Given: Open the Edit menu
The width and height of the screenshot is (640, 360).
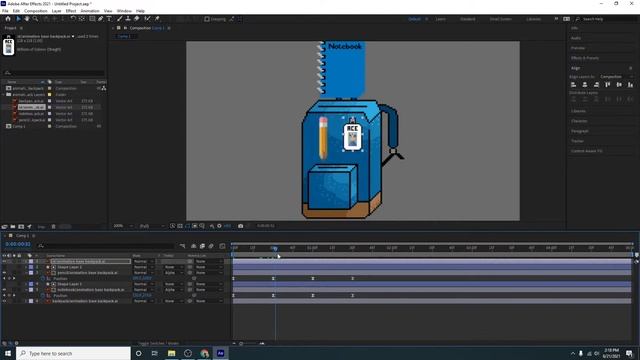Looking at the screenshot, I should click(x=16, y=11).
